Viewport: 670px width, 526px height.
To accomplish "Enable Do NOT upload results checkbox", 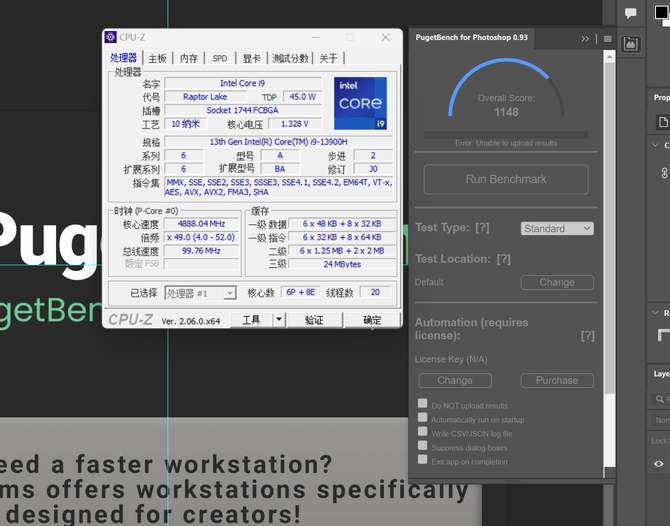I will [x=423, y=403].
